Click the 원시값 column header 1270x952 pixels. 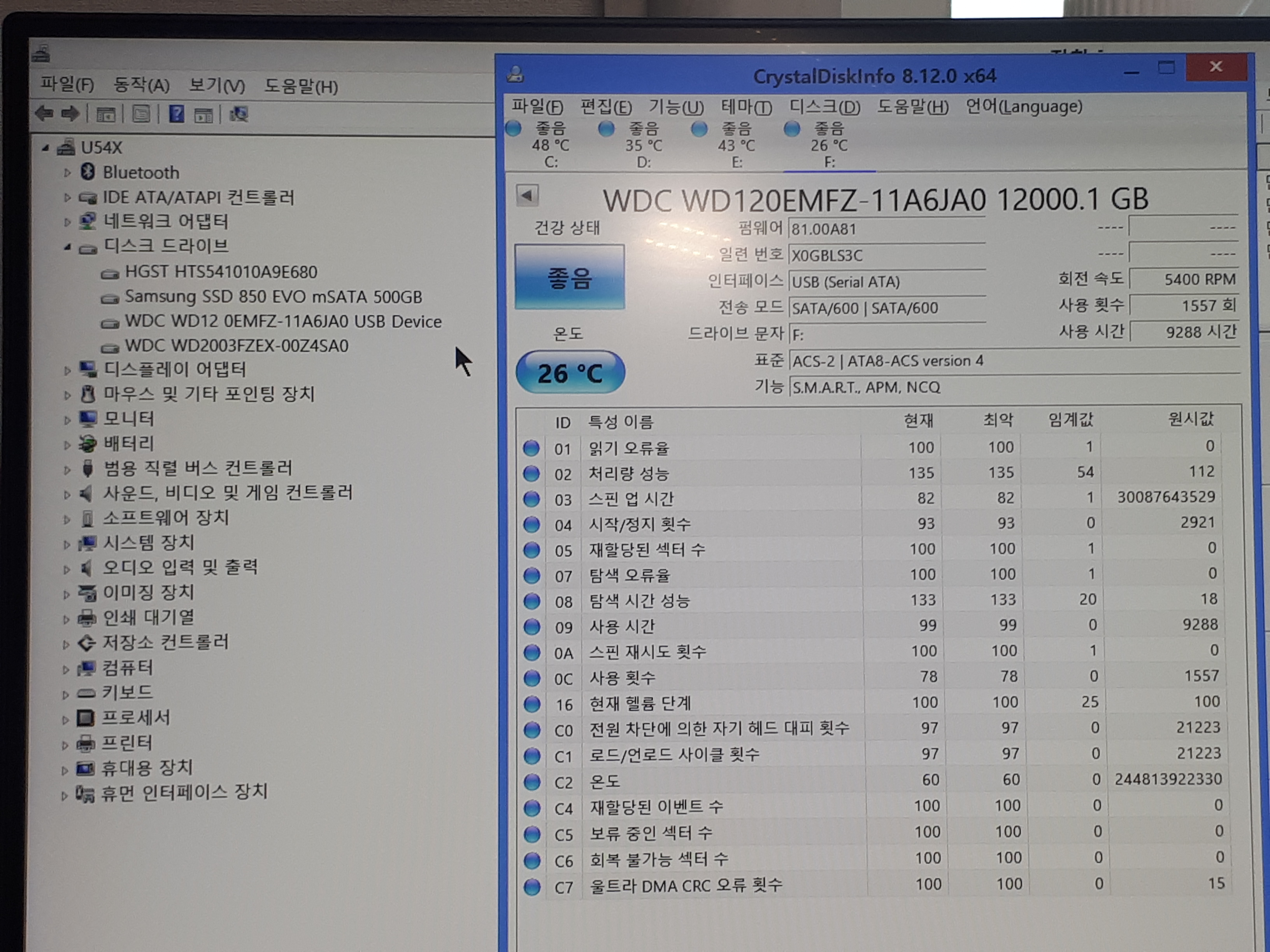[x=1191, y=419]
